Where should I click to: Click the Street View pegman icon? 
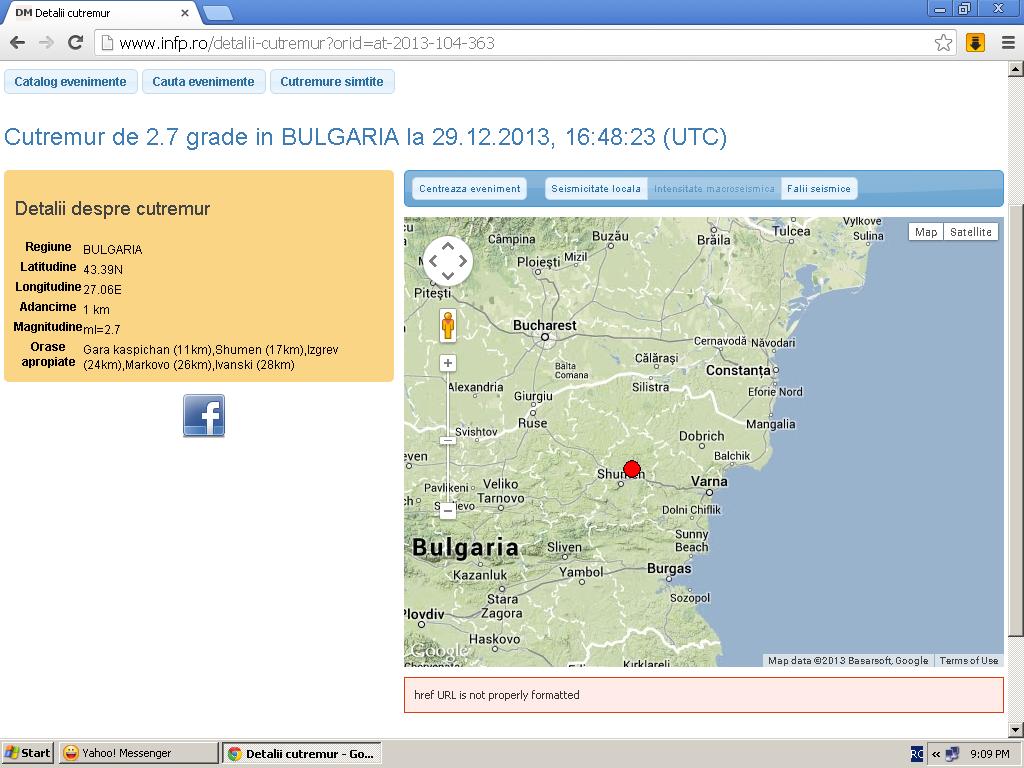(x=448, y=325)
